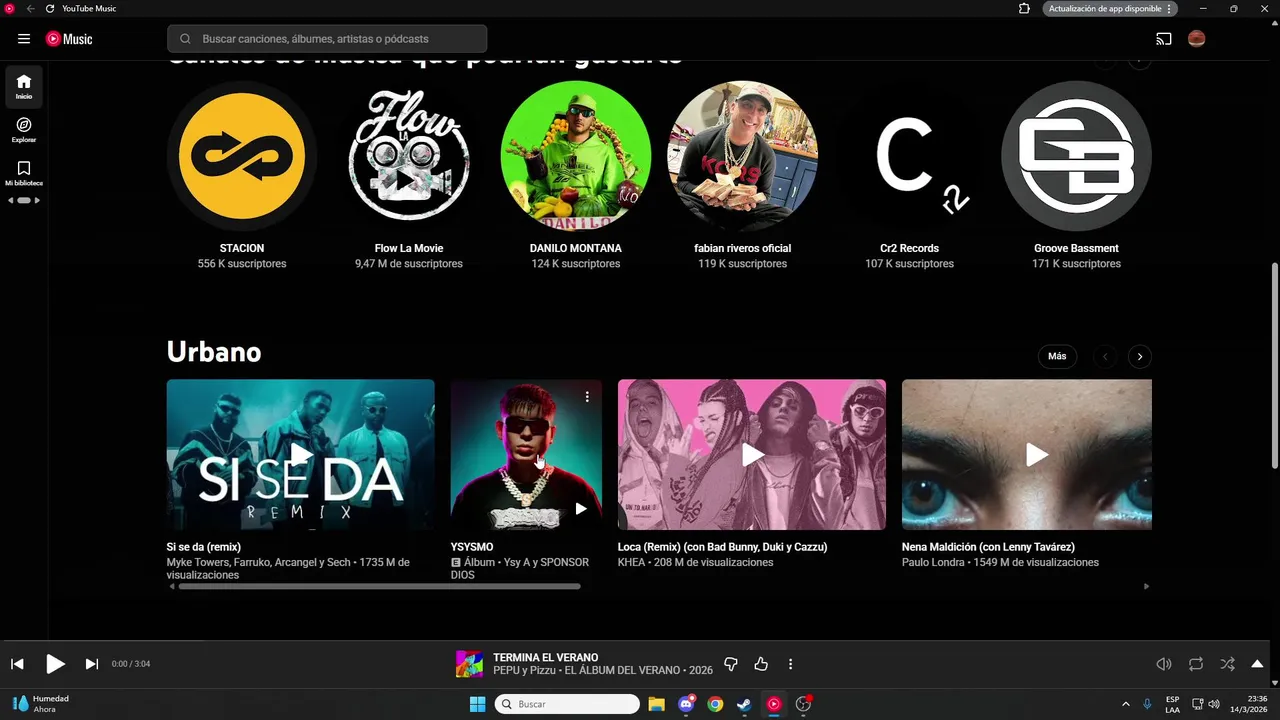Go to Inicio in the sidebar

(24, 86)
